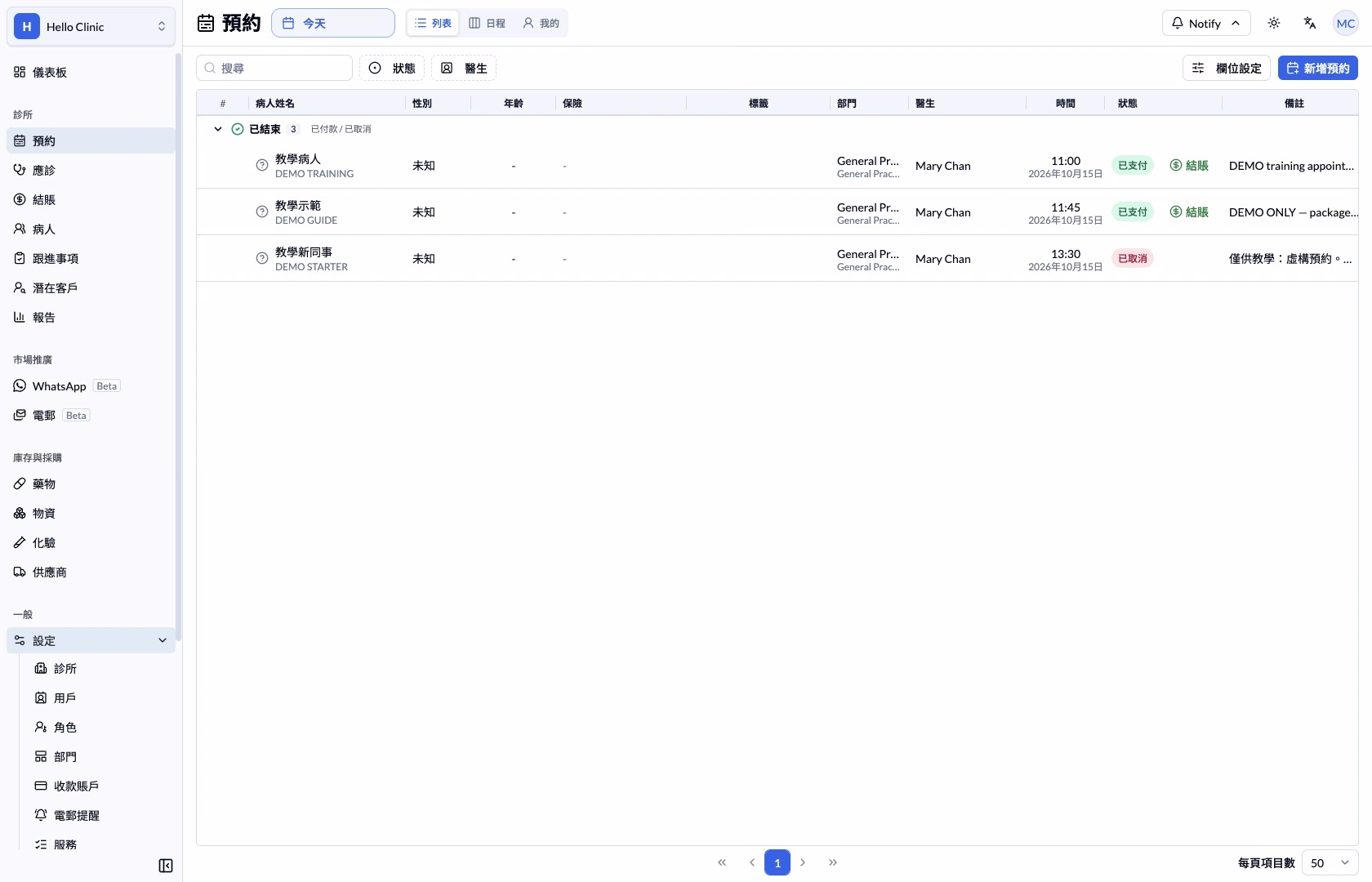Open 部門 departments settings item
This screenshot has height=882, width=1372.
[102, 756]
